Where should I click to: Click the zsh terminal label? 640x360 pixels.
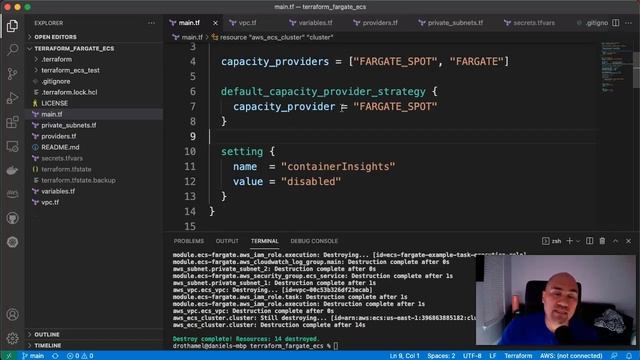coord(551,241)
